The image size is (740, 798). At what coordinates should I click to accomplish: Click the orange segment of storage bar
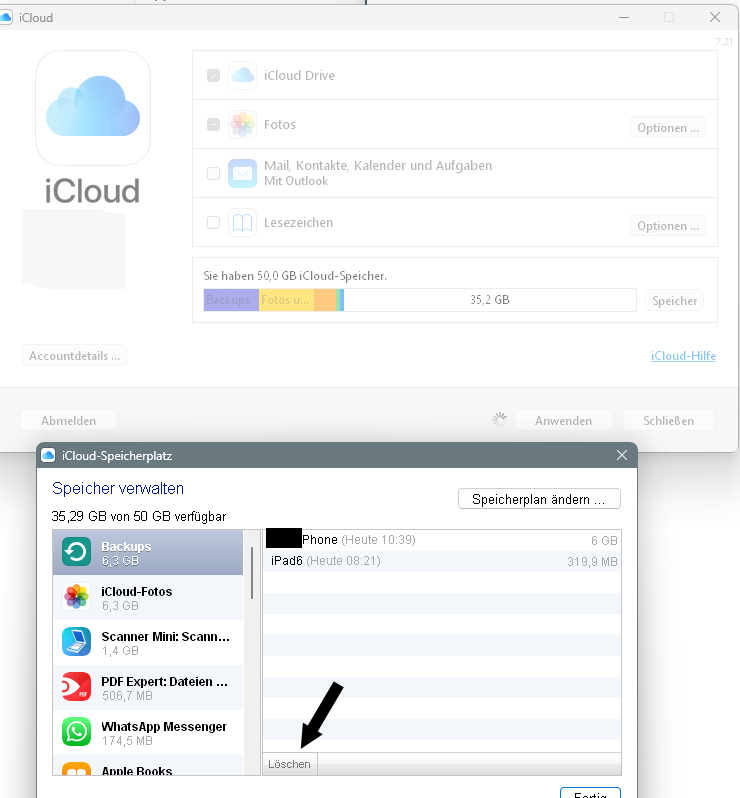coord(325,300)
